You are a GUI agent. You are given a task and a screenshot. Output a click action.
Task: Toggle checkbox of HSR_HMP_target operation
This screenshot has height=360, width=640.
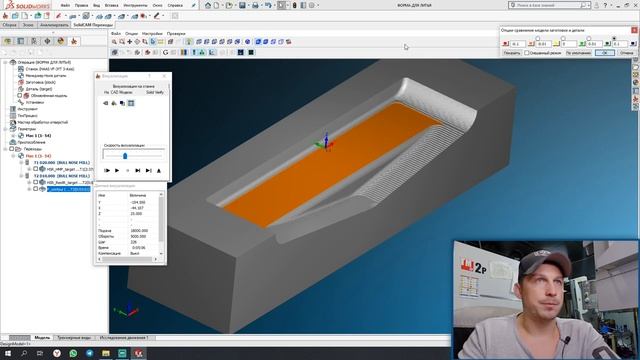coord(36,169)
